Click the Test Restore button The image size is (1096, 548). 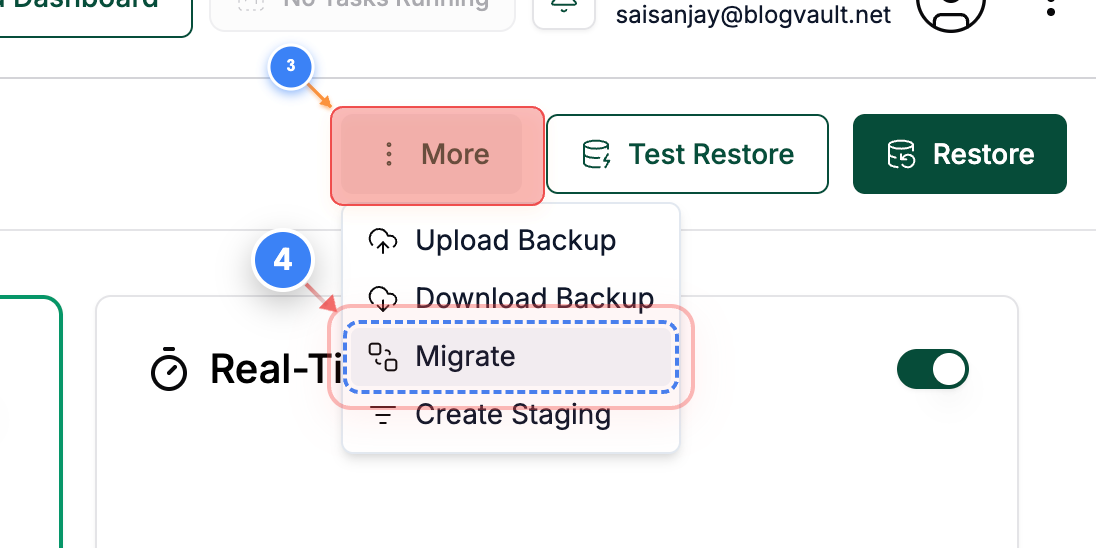pyautogui.click(x=687, y=154)
